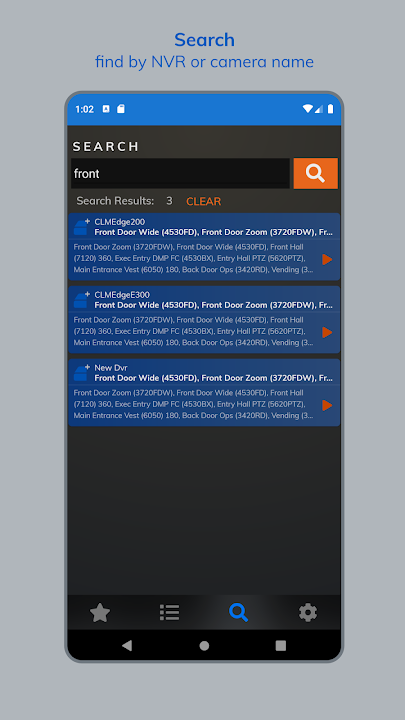Viewport: 405px width, 720px height.
Task: Click NVR icon beside CLMEdgeE300
Action: (x=82, y=300)
